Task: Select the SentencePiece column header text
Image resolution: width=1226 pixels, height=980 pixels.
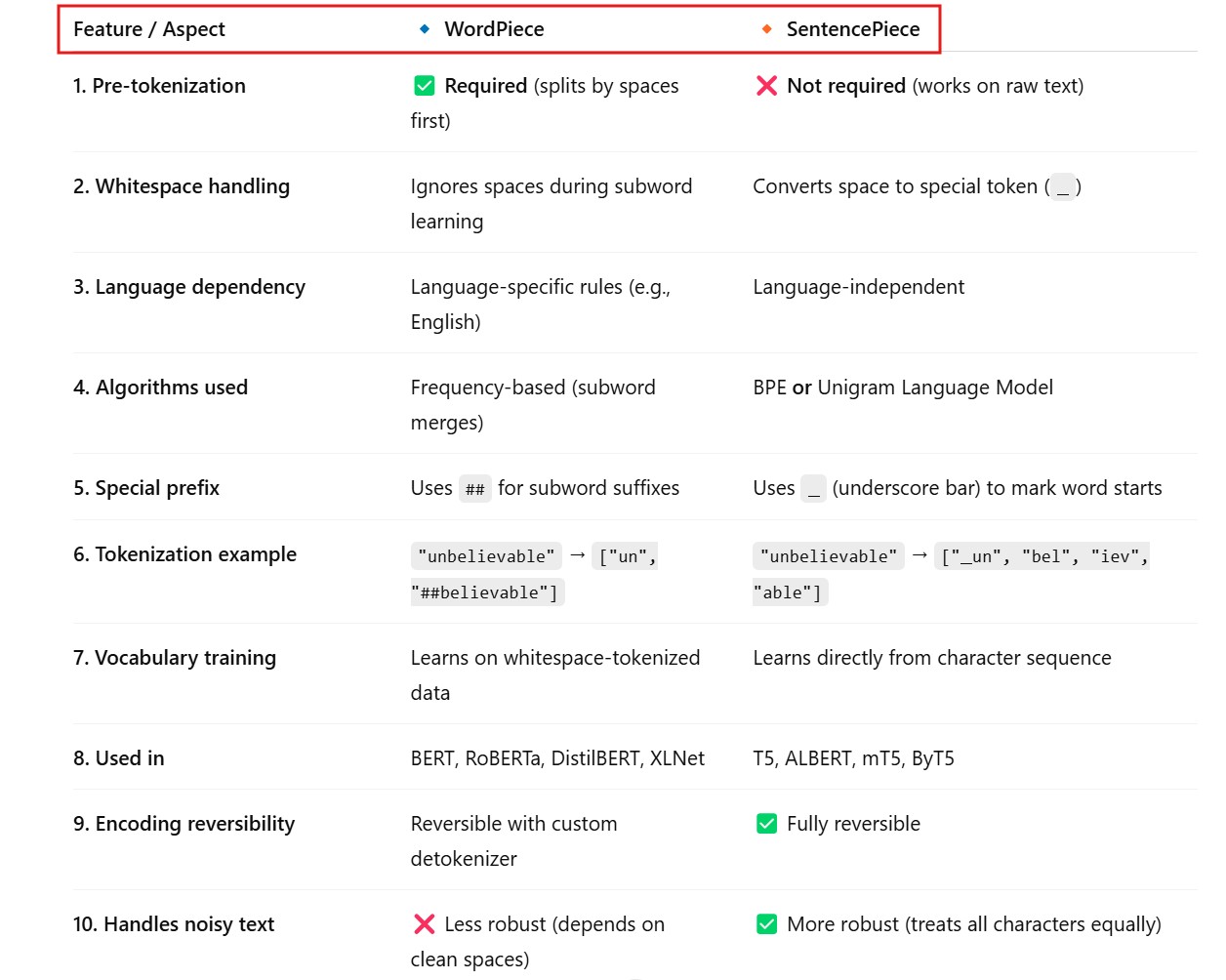Action: pyautogui.click(x=852, y=29)
